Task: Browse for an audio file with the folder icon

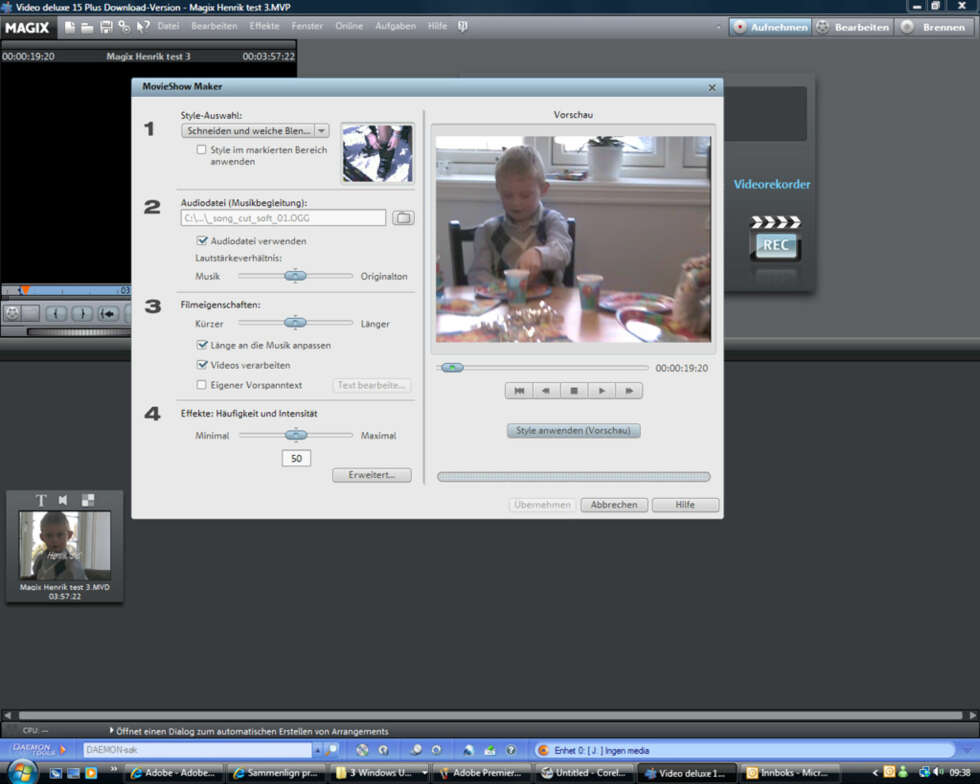Action: coord(403,218)
